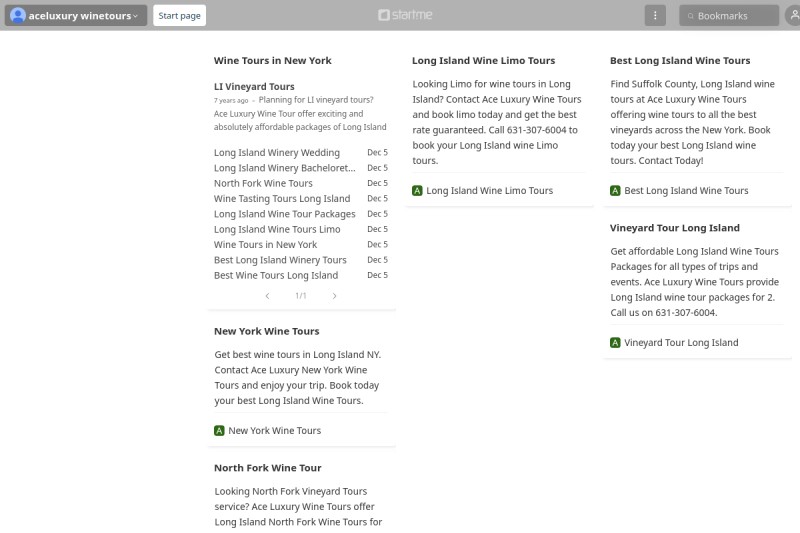Click green A icon beside New York Wine Tours
Viewport: 800px width, 533px height.
tap(219, 430)
